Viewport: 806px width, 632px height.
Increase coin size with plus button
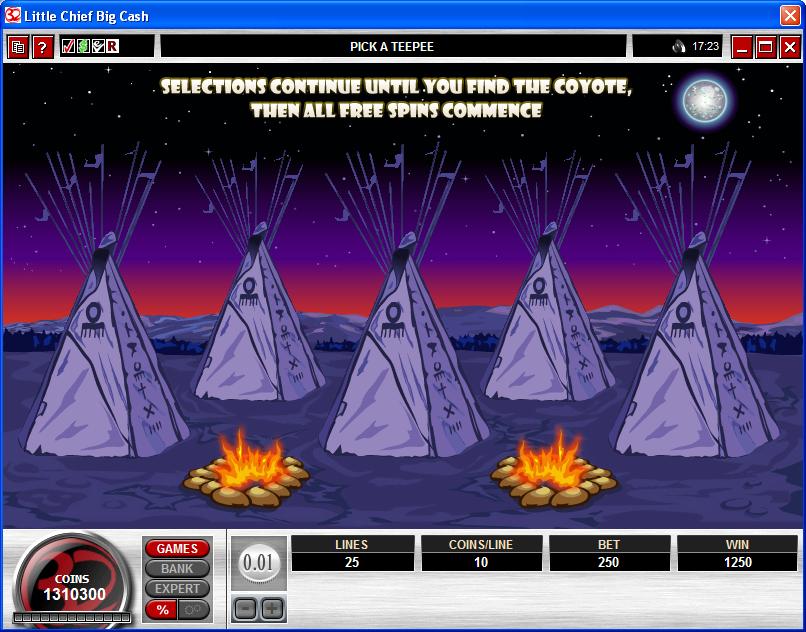pos(272,608)
